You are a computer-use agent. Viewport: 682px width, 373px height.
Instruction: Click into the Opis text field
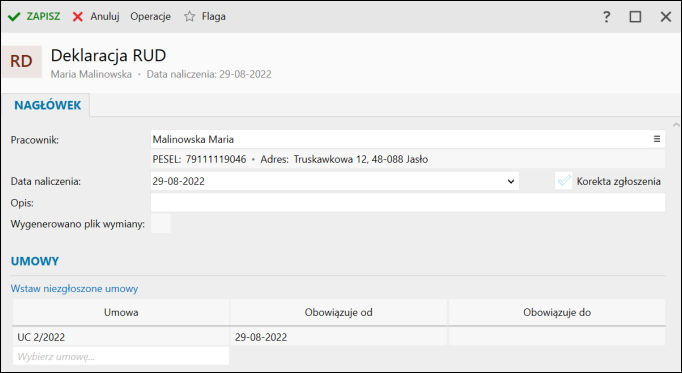pyautogui.click(x=408, y=203)
